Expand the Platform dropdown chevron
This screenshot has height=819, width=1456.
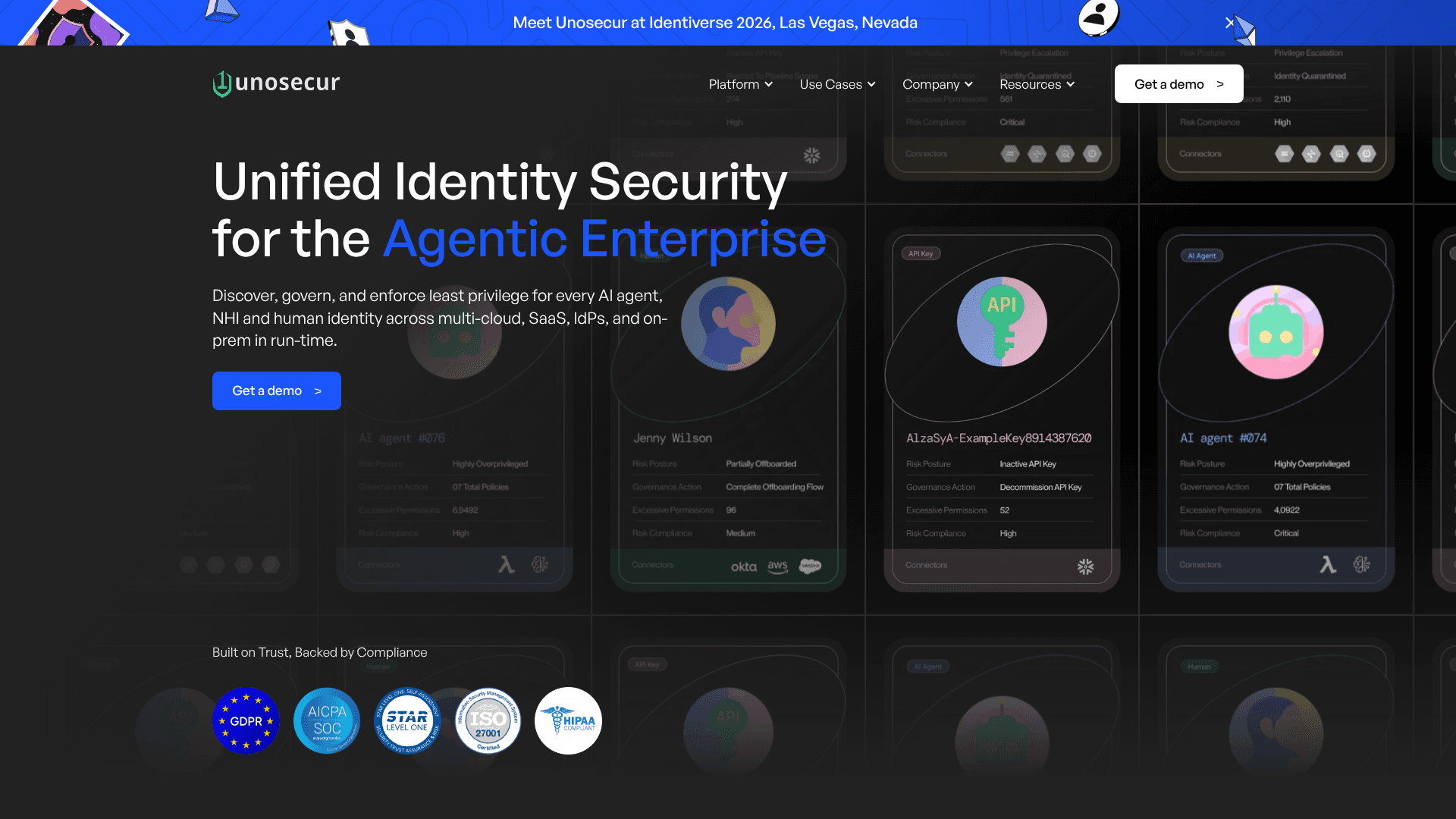pyautogui.click(x=768, y=84)
